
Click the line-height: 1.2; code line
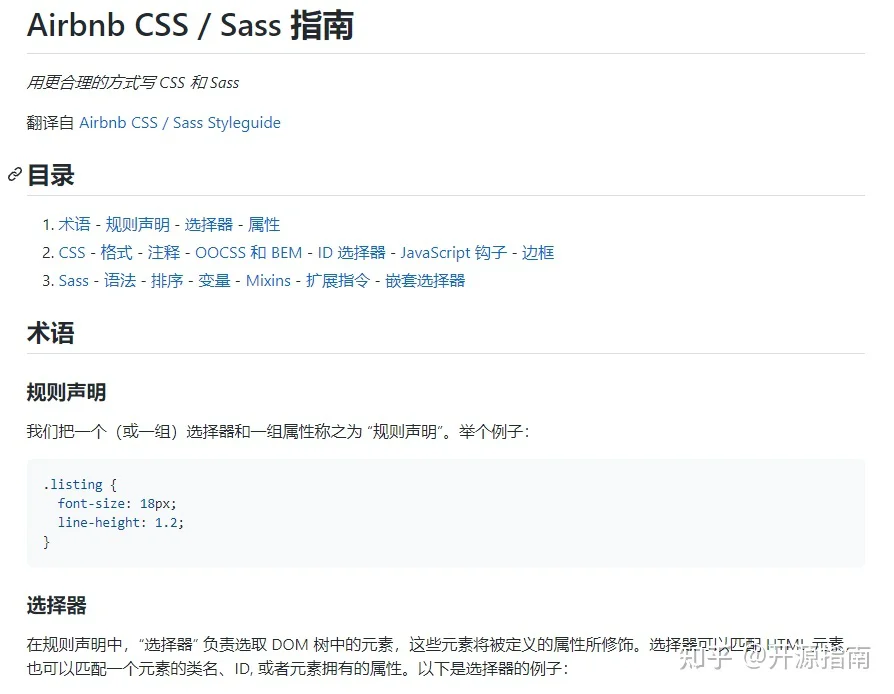click(120, 522)
